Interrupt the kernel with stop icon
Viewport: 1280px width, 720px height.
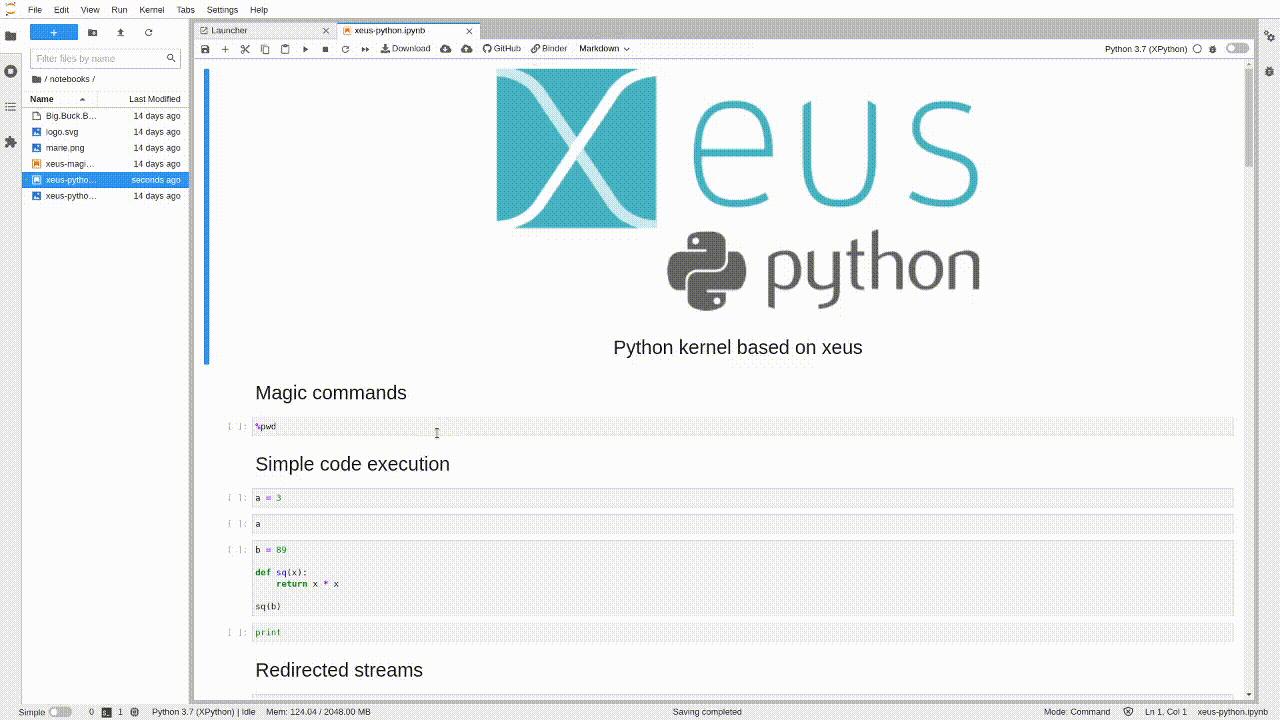click(325, 49)
